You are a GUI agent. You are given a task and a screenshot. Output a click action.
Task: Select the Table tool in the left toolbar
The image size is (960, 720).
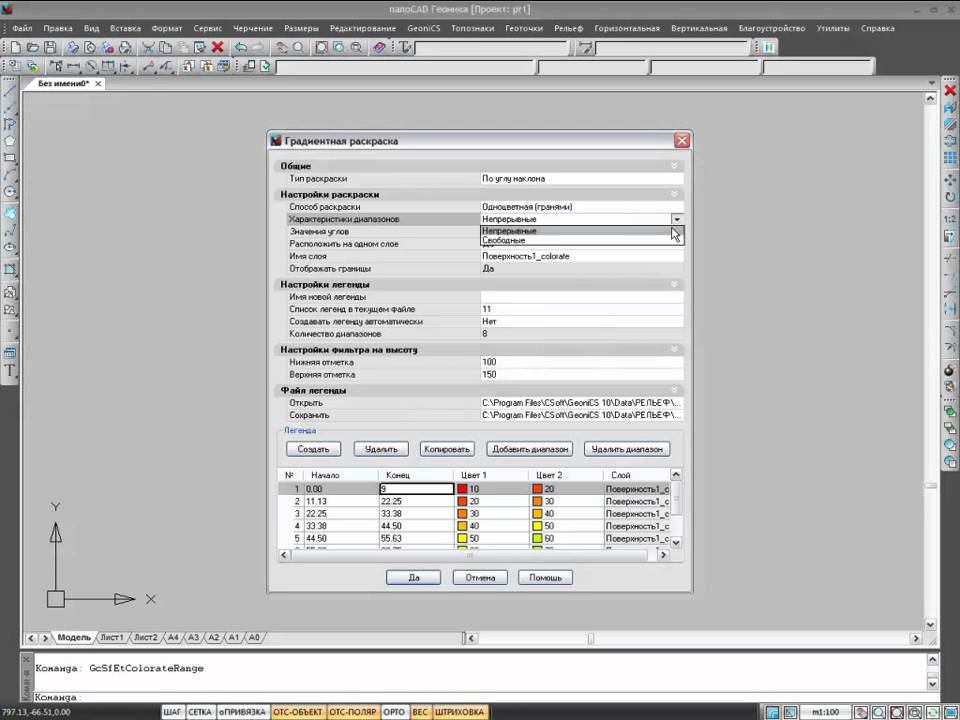click(10, 353)
